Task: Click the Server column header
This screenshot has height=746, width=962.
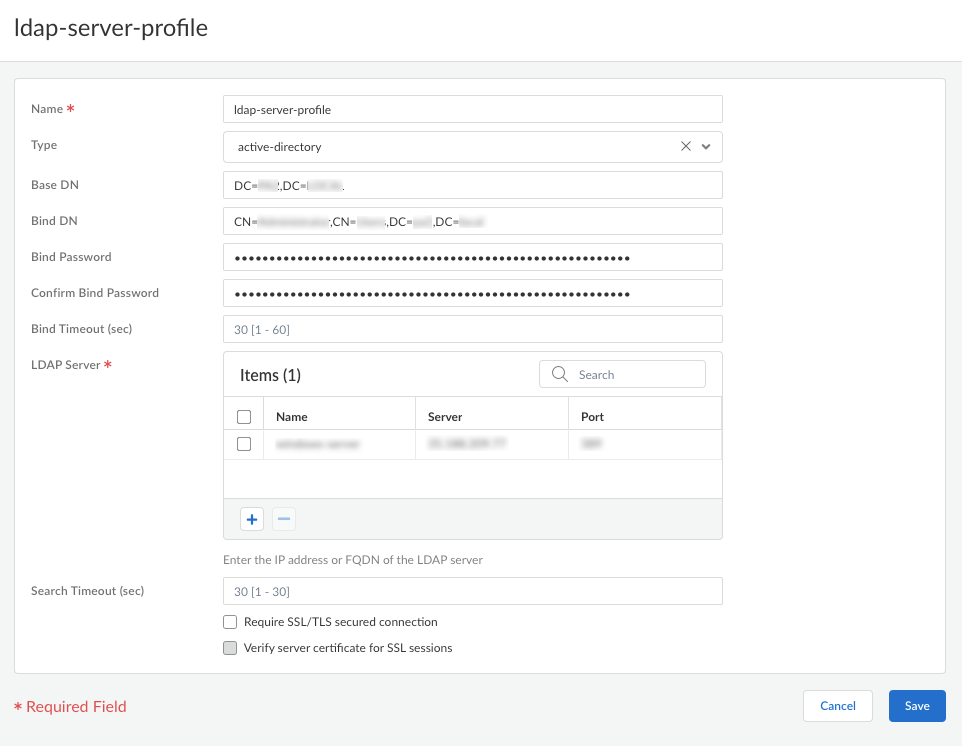Action: click(445, 417)
